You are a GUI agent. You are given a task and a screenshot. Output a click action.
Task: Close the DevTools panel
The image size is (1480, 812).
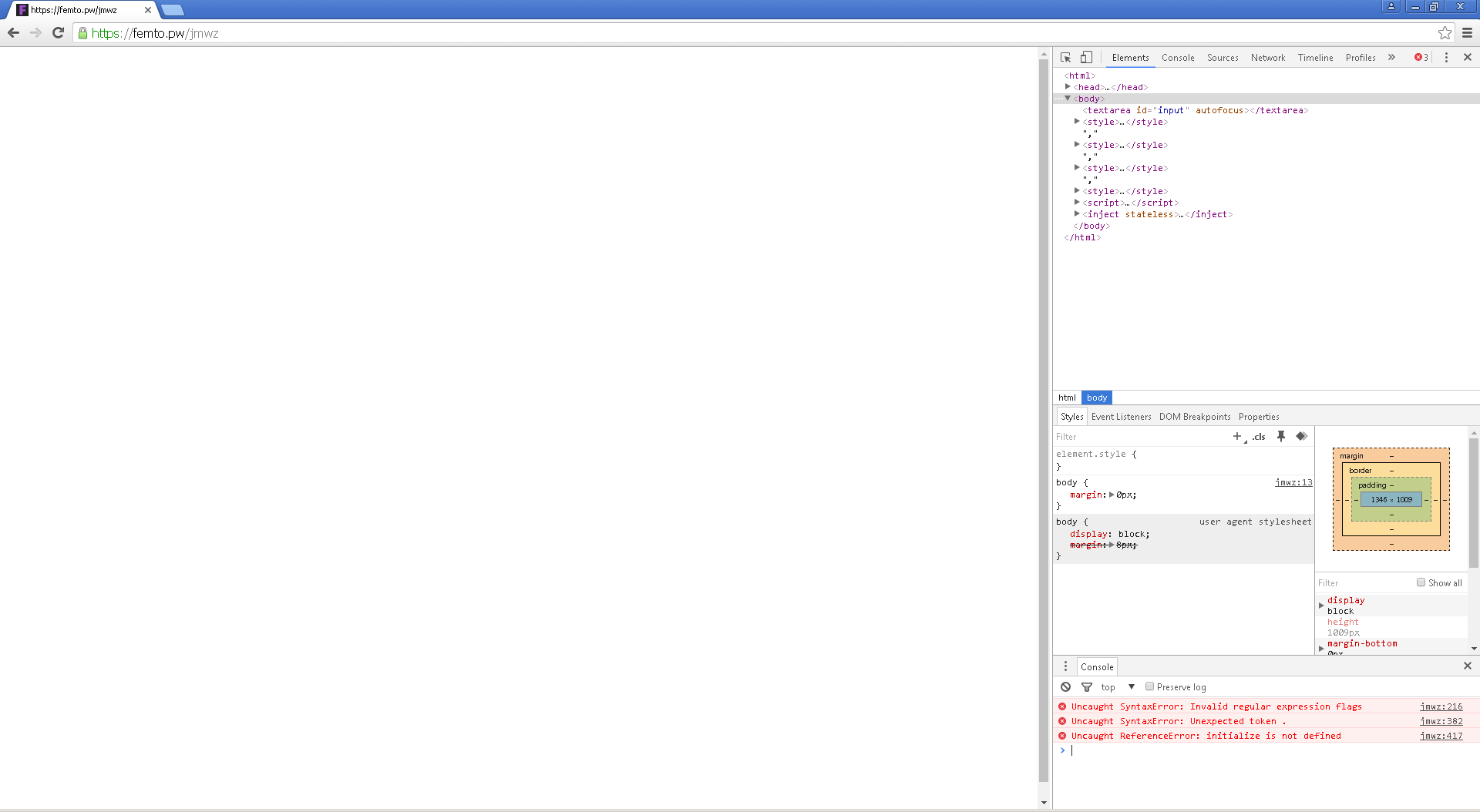click(x=1468, y=58)
